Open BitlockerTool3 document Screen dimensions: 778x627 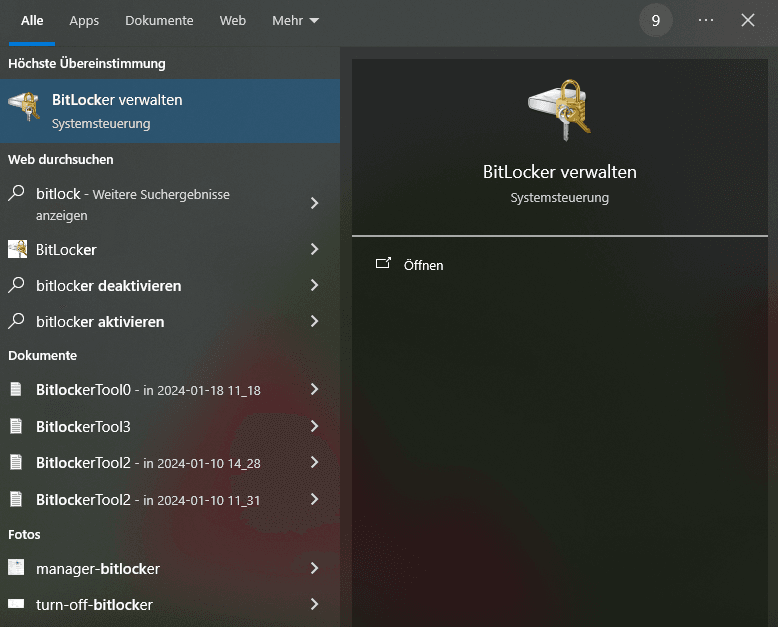coord(170,426)
